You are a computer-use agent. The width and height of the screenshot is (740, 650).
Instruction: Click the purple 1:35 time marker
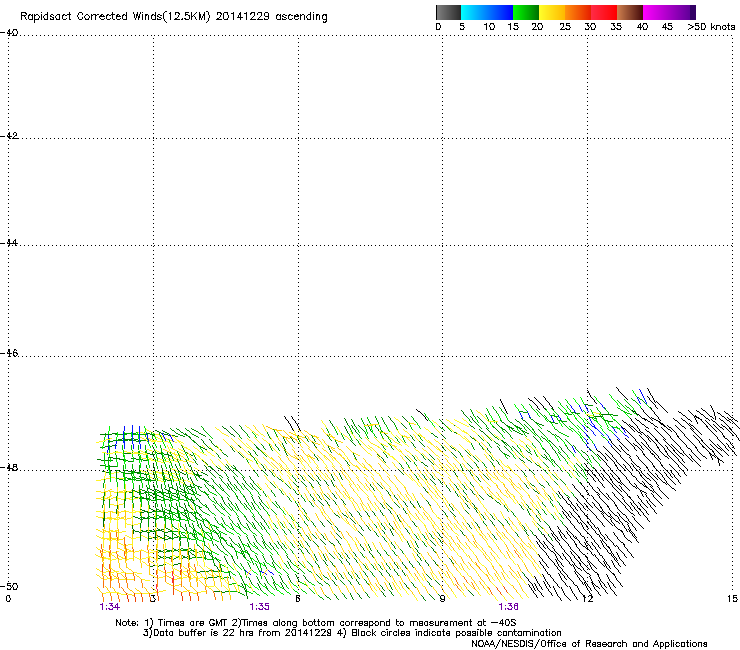click(x=260, y=607)
